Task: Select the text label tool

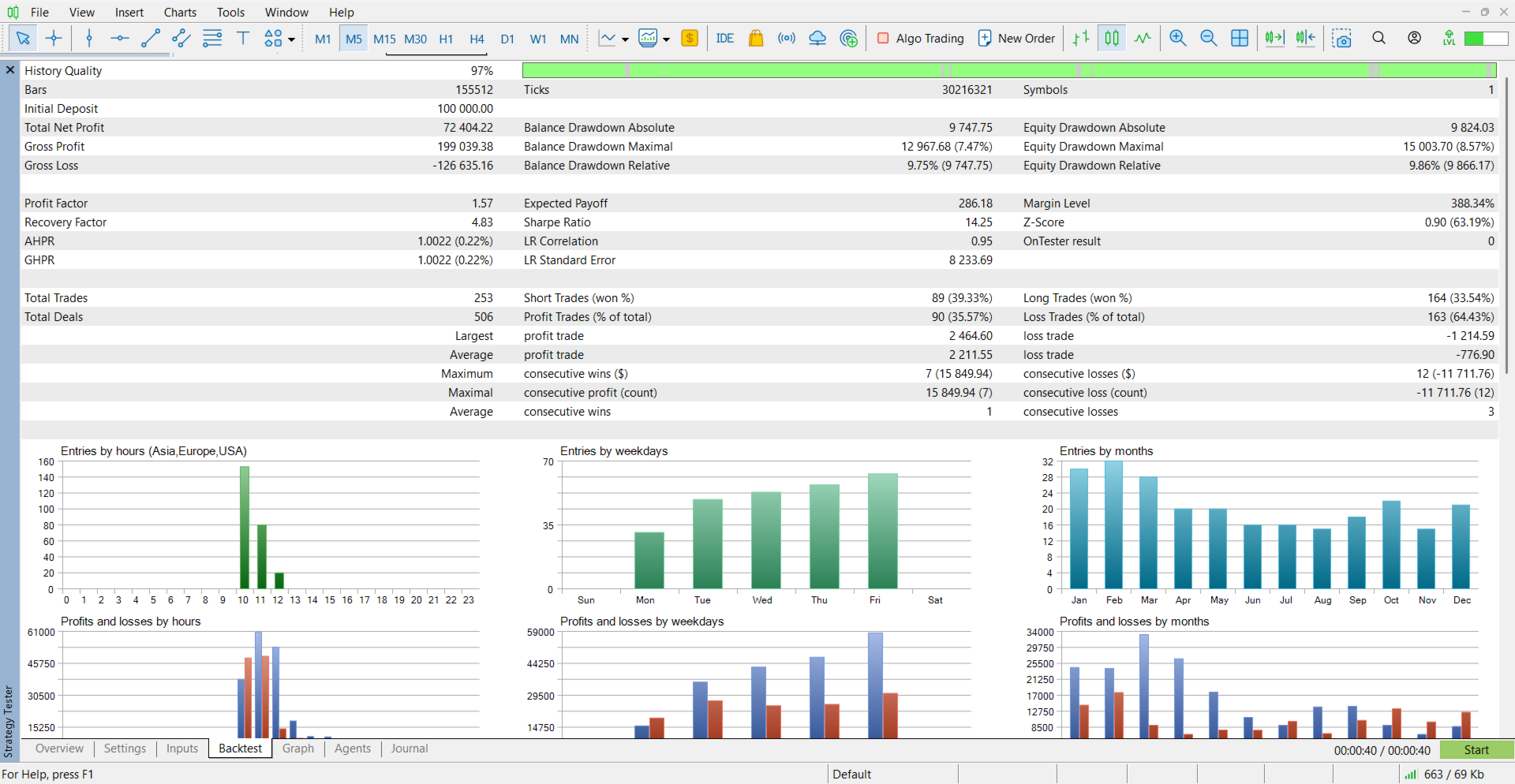Action: tap(243, 38)
